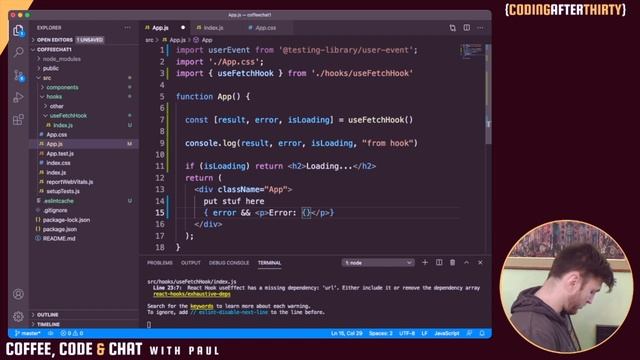Collapse the hooks folder
This screenshot has height=360, width=640.
click(x=54, y=97)
